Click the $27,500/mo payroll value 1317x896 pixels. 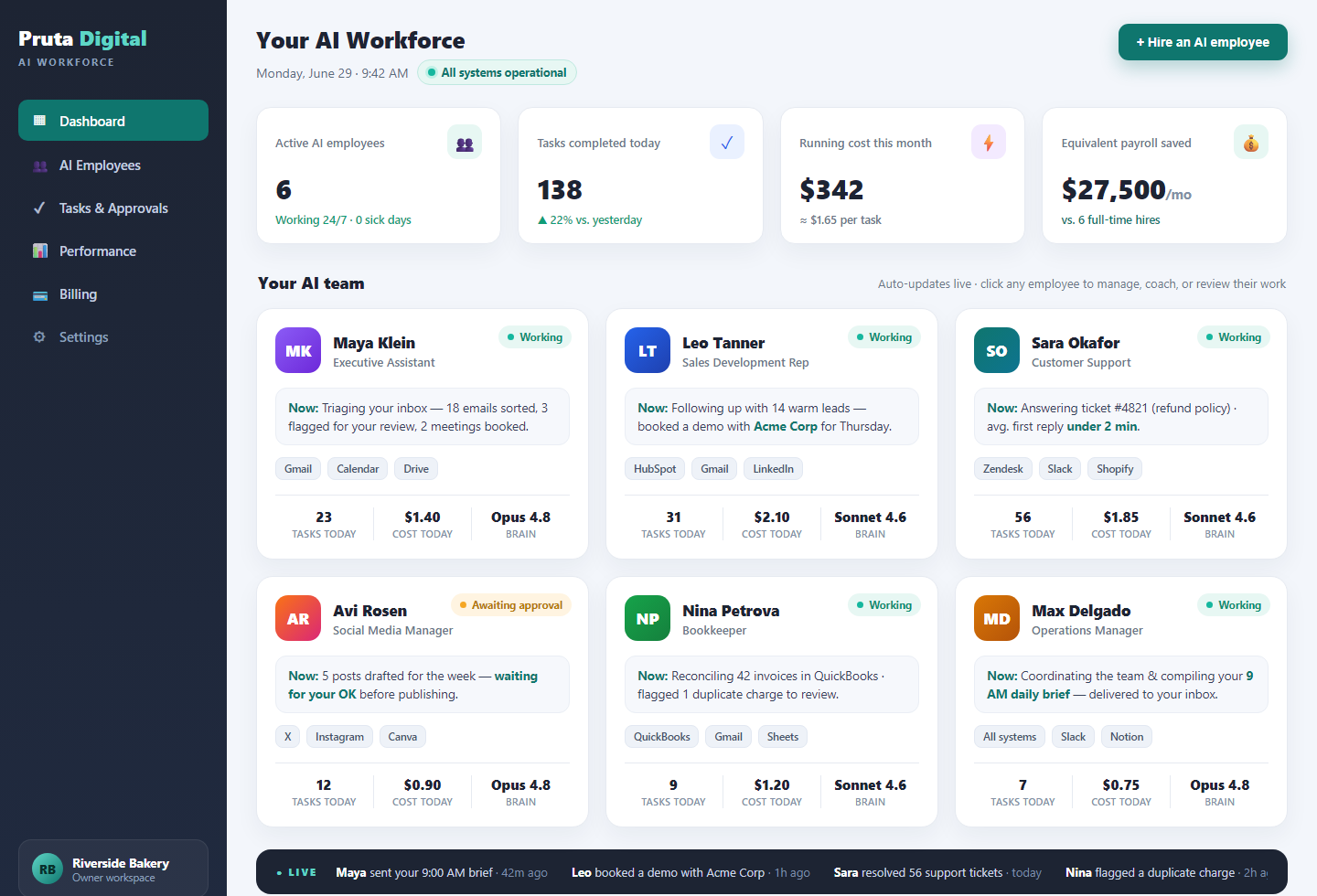pos(1126,190)
